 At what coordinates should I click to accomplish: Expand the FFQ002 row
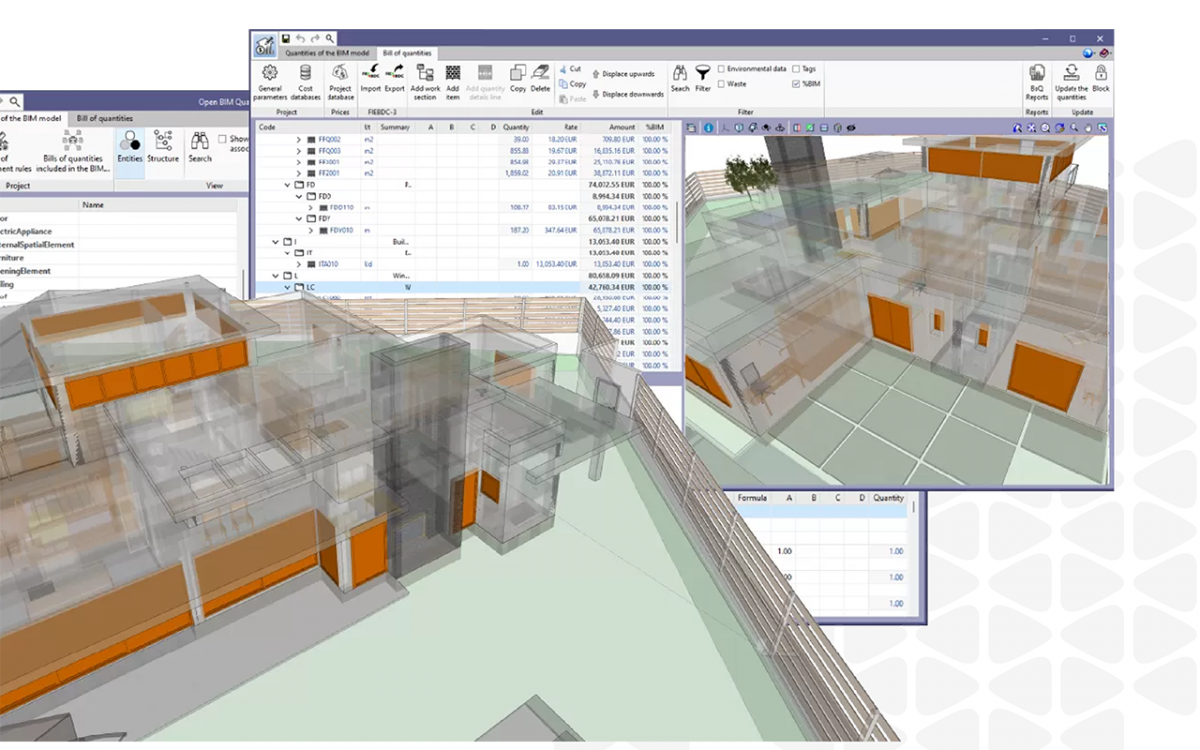(x=299, y=139)
